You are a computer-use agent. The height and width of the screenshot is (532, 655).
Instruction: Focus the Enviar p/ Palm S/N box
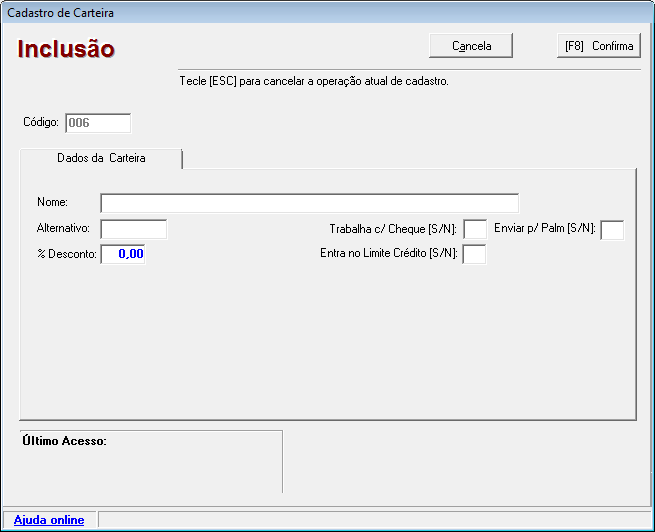pyautogui.click(x=612, y=229)
